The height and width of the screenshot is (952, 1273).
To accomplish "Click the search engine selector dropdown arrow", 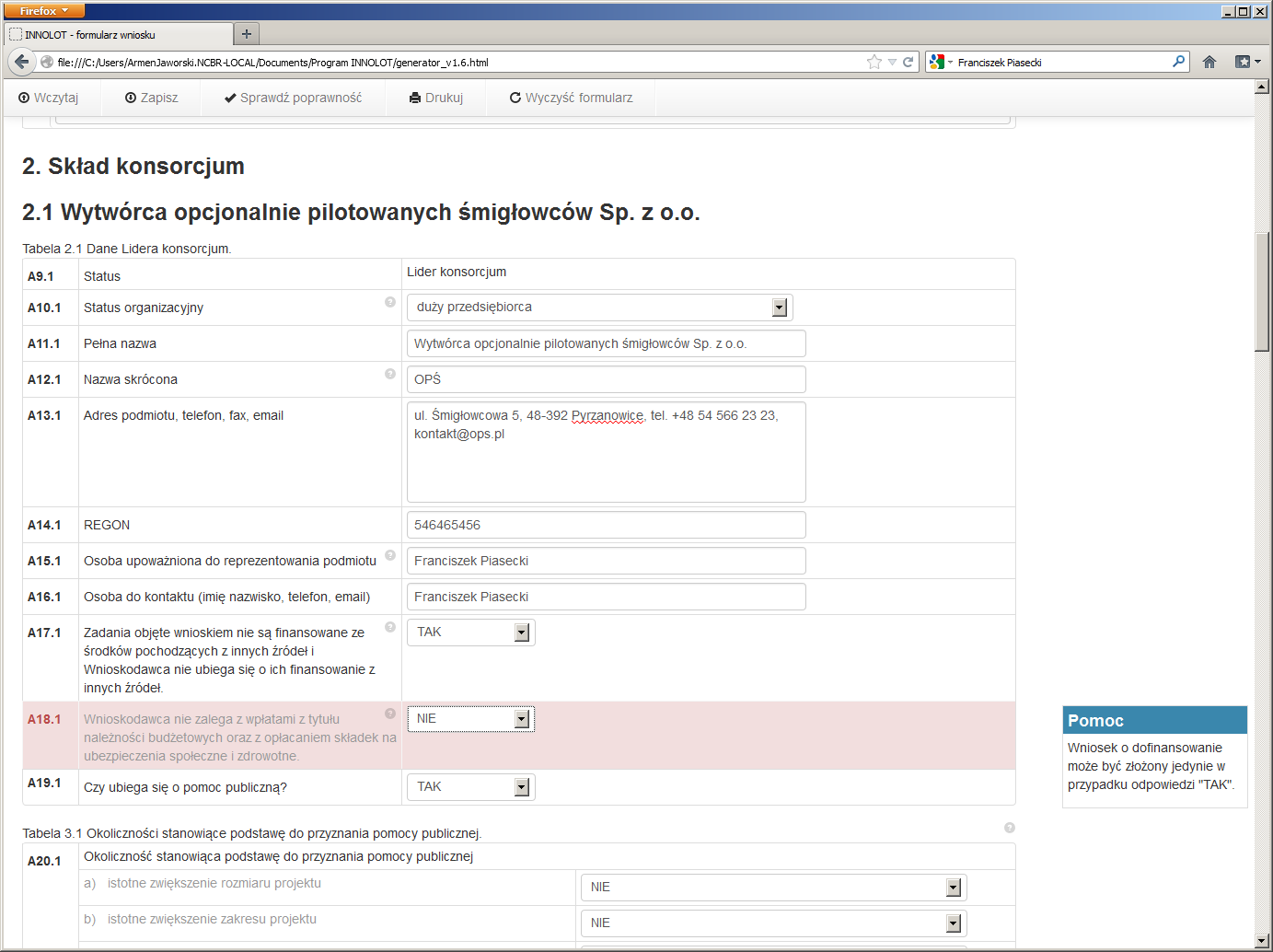I will click(951, 62).
